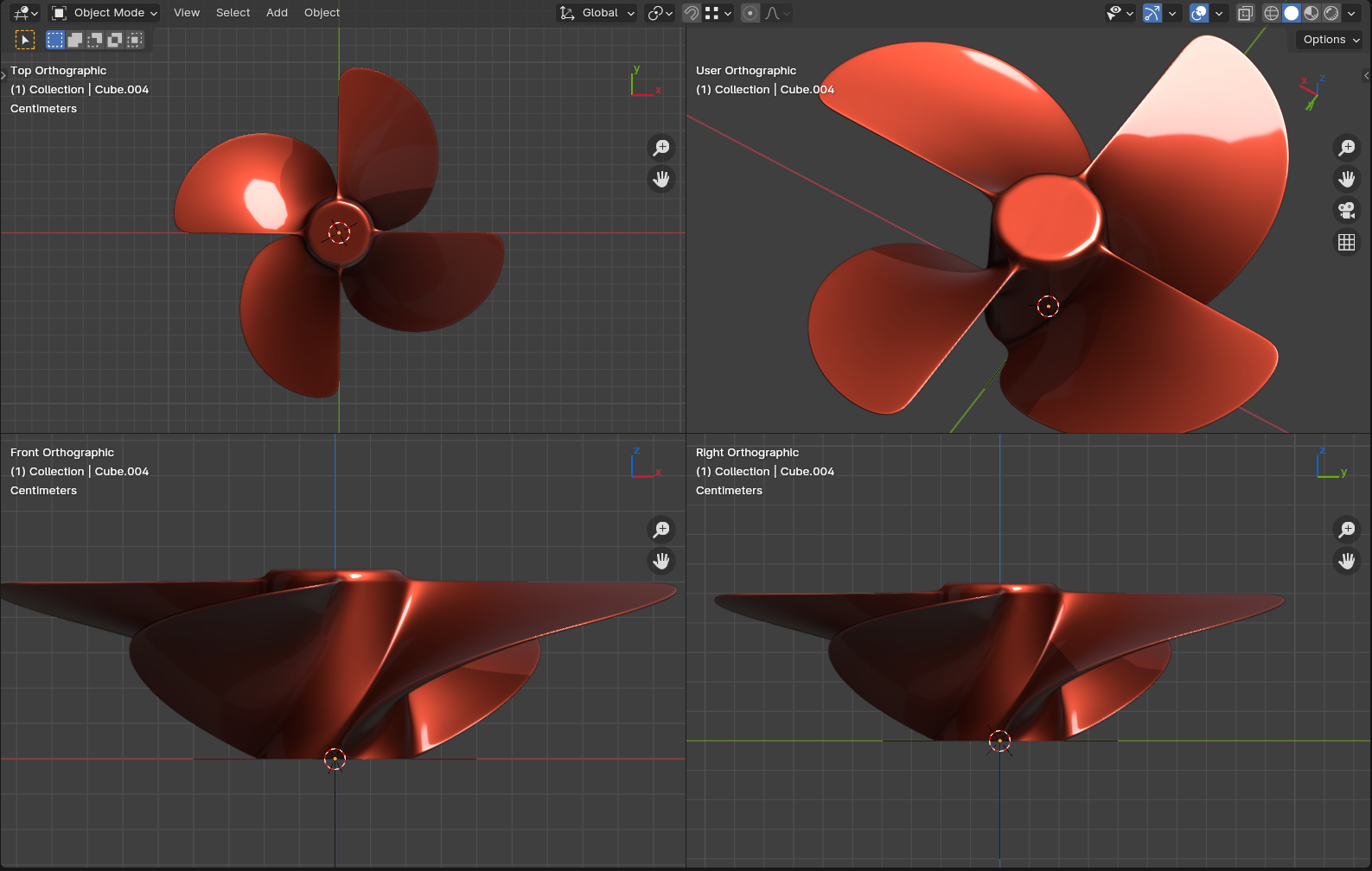Click the hand pan icon in Top view
This screenshot has width=1372, height=871.
tap(661, 179)
